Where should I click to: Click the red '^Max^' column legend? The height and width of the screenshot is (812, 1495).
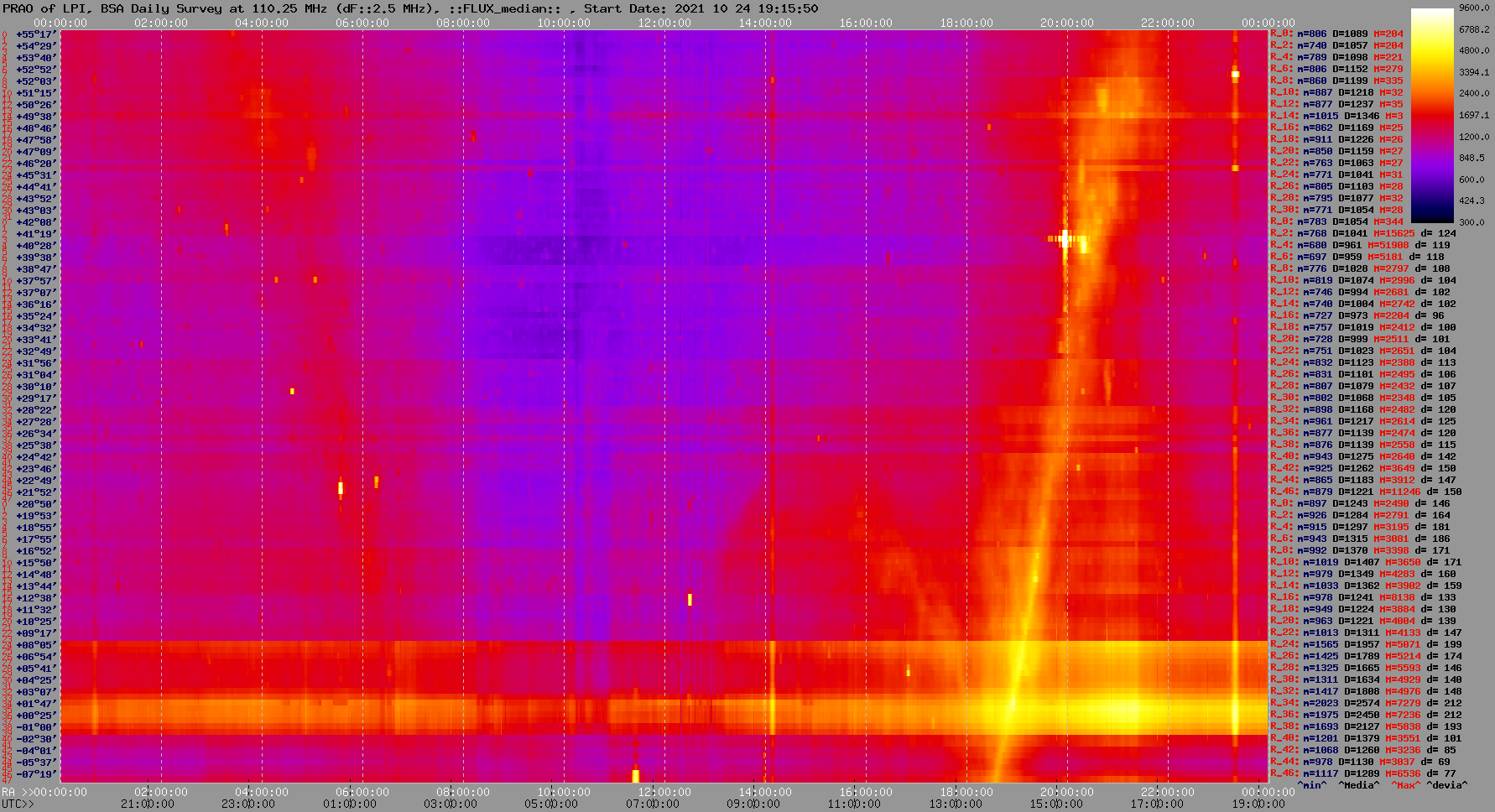click(x=1406, y=786)
